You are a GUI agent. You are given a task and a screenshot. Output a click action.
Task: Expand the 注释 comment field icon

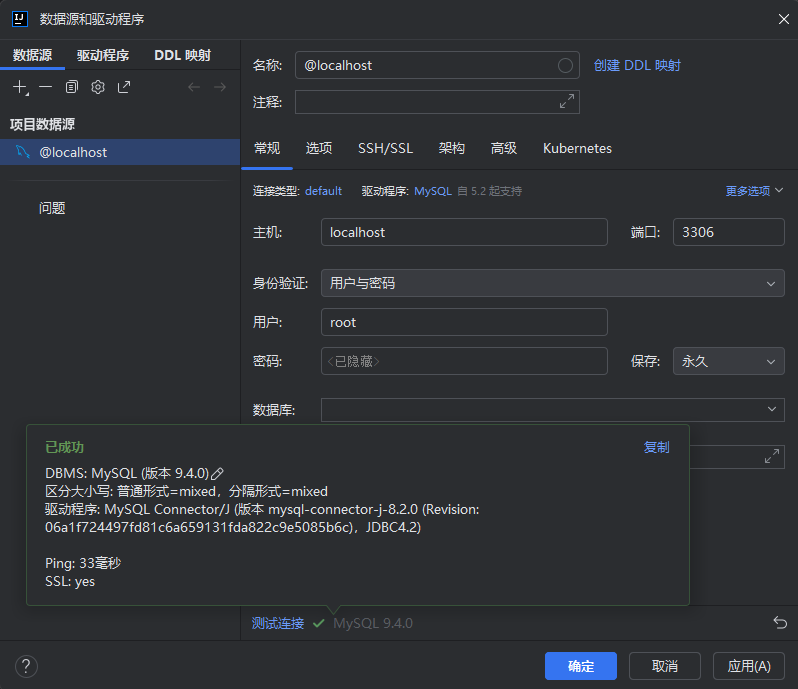tap(567, 102)
